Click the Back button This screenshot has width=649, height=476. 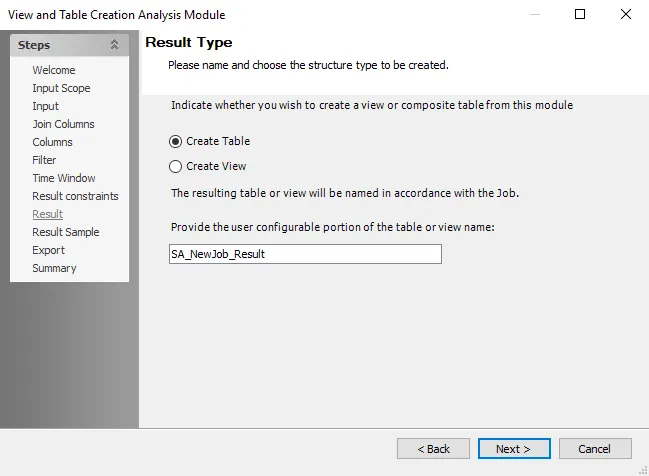click(x=433, y=449)
